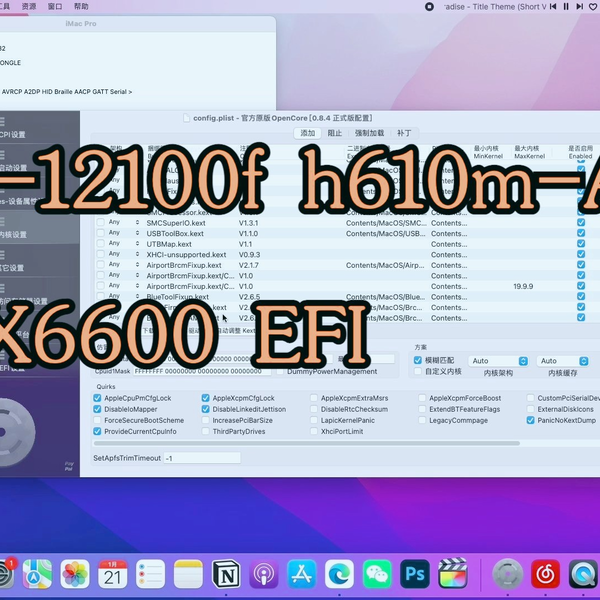The image size is (600, 600).
Task: Click the MinKernel column header
Action: (488, 152)
